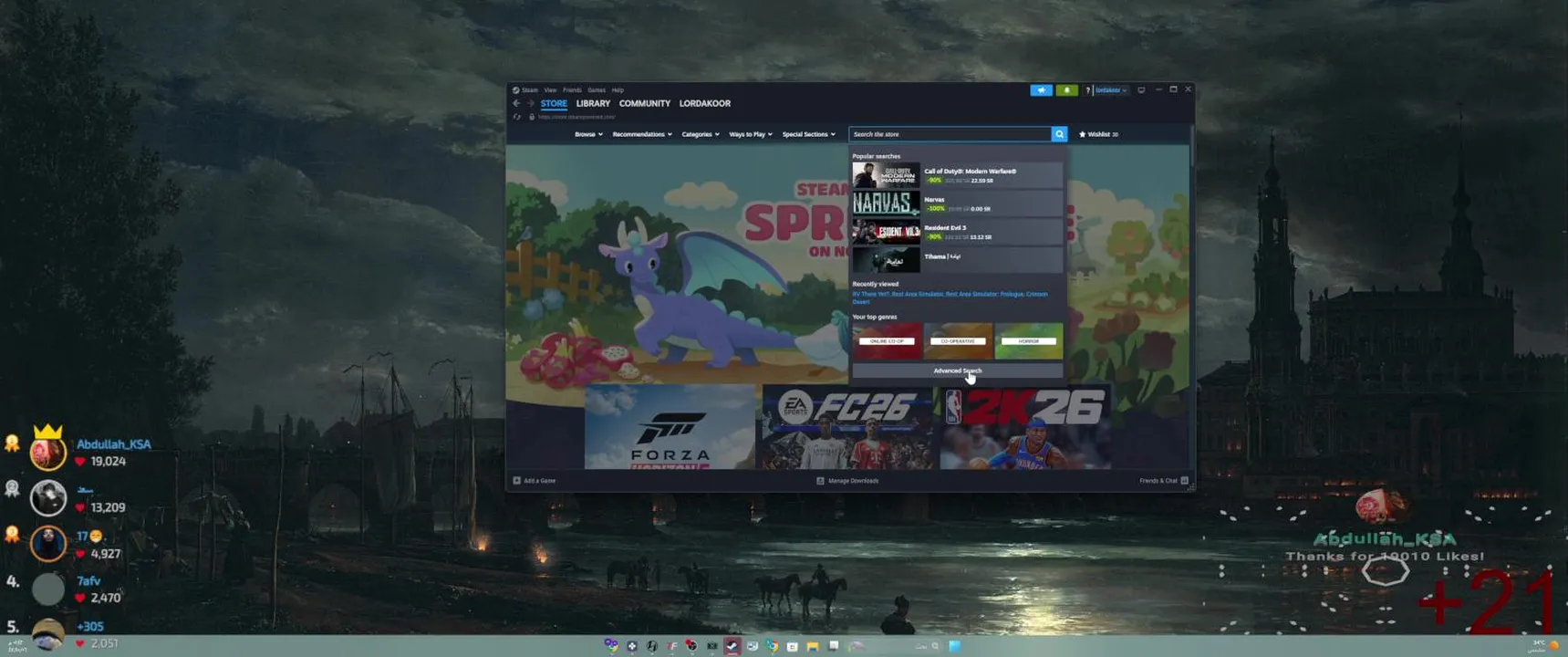
Task: Click 7afv name in stream leaderboard
Action: pos(88,580)
